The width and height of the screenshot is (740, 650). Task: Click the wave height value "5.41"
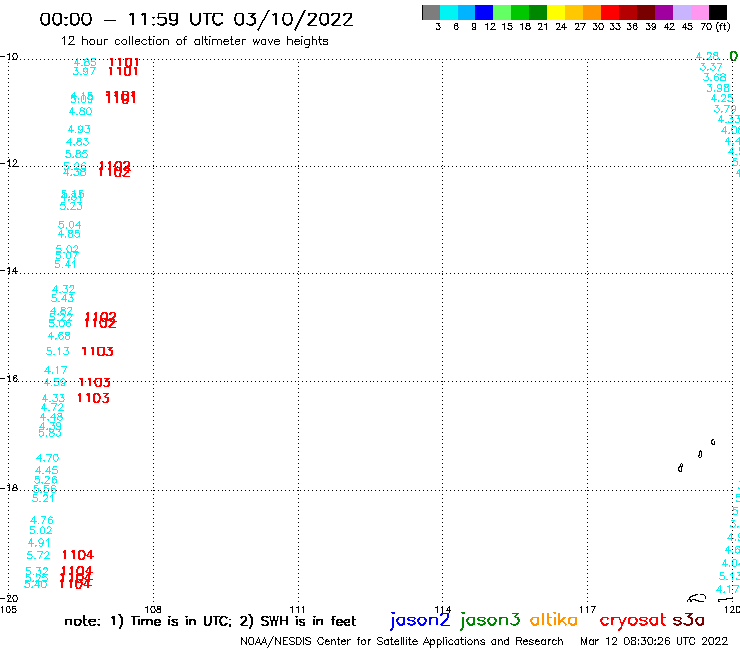pyautogui.click(x=65, y=264)
